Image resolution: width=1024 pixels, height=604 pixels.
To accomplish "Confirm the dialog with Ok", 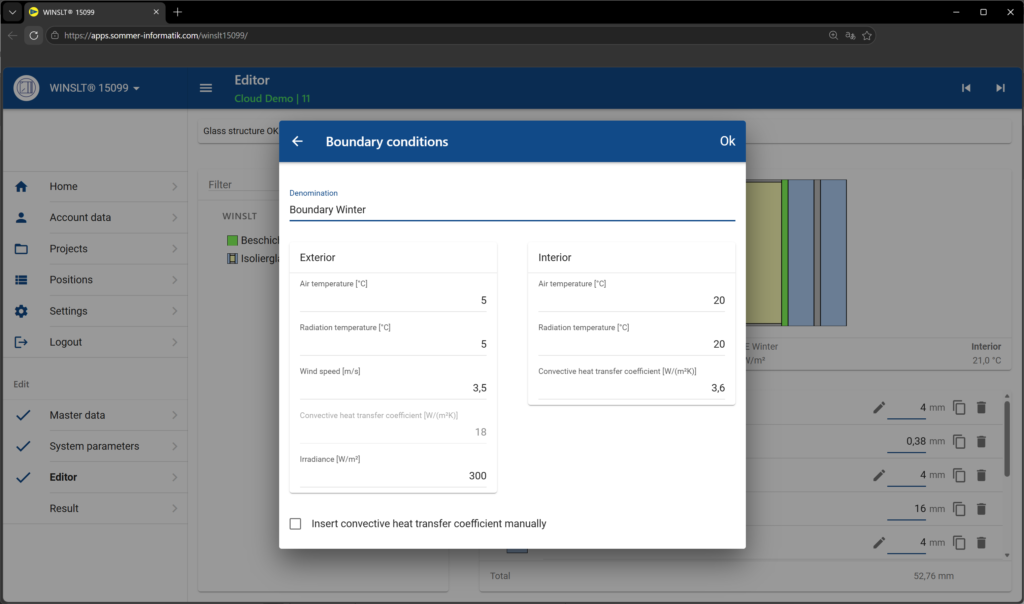I will (x=727, y=141).
